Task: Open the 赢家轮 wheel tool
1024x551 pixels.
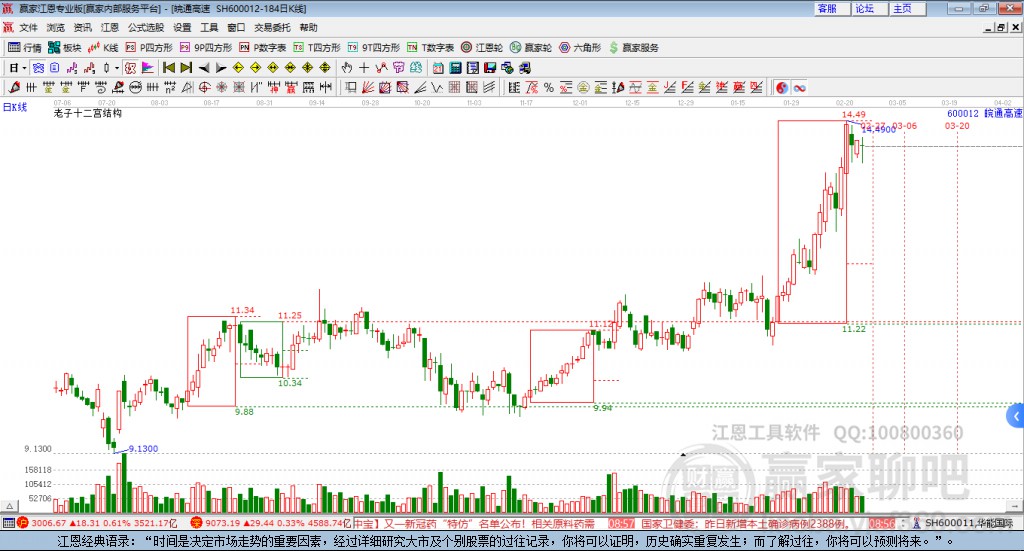Action: (x=531, y=48)
